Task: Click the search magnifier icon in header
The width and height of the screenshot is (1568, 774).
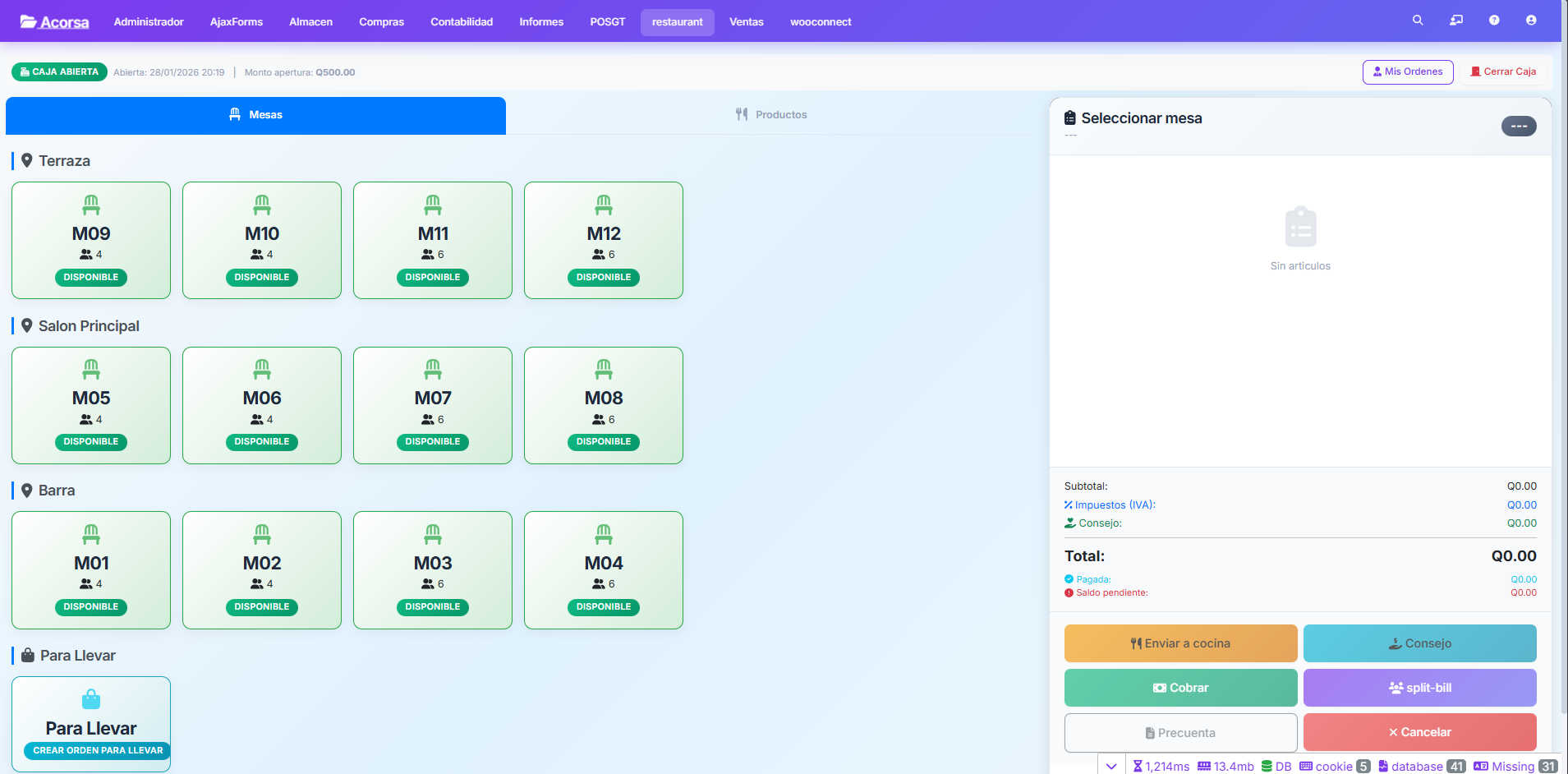Action: point(1417,21)
